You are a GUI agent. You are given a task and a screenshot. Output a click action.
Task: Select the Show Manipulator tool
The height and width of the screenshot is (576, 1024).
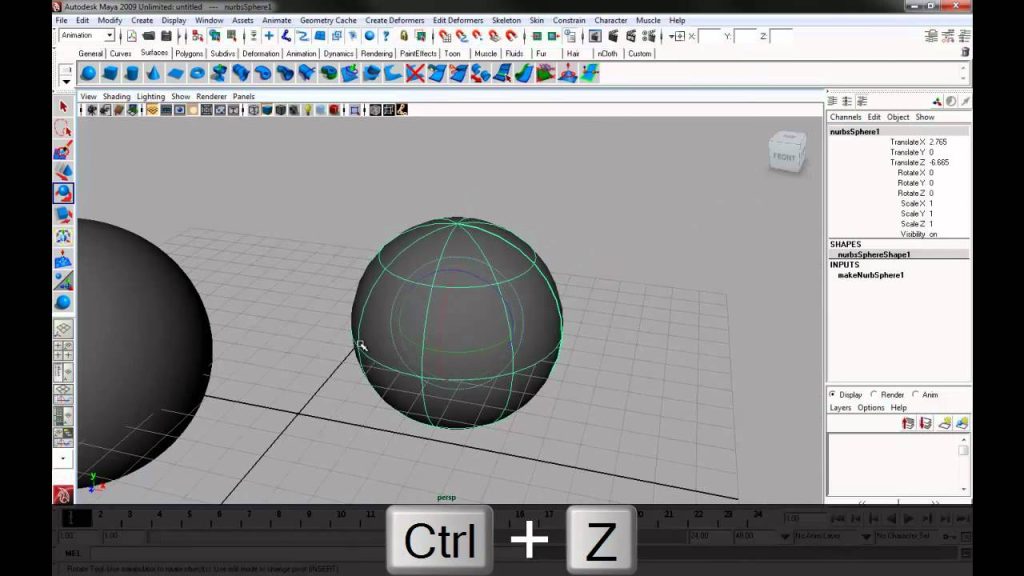tap(63, 281)
